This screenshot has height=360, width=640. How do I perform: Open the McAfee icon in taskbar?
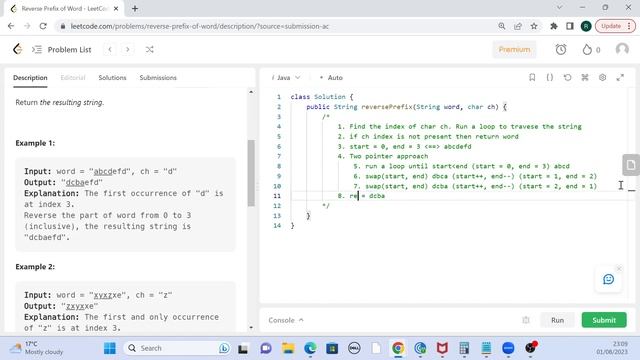point(442,348)
